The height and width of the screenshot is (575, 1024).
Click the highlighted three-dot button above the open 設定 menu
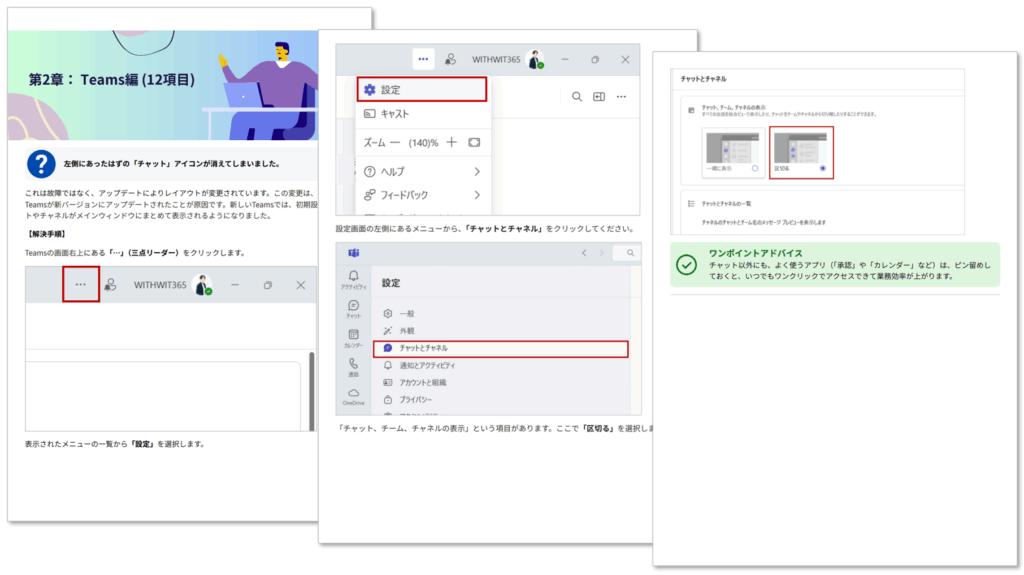423,59
